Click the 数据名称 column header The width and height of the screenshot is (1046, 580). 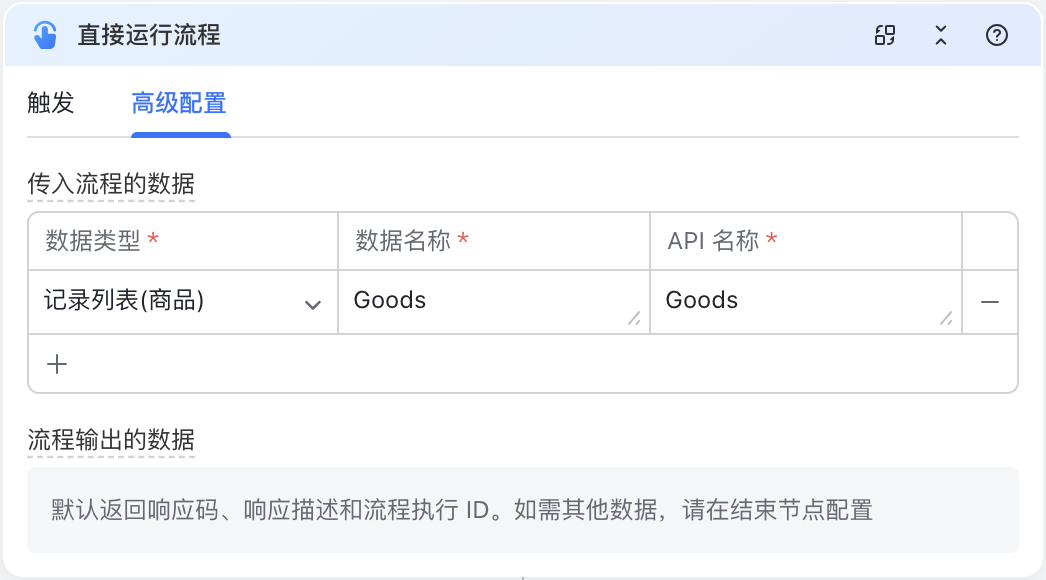tap(412, 240)
